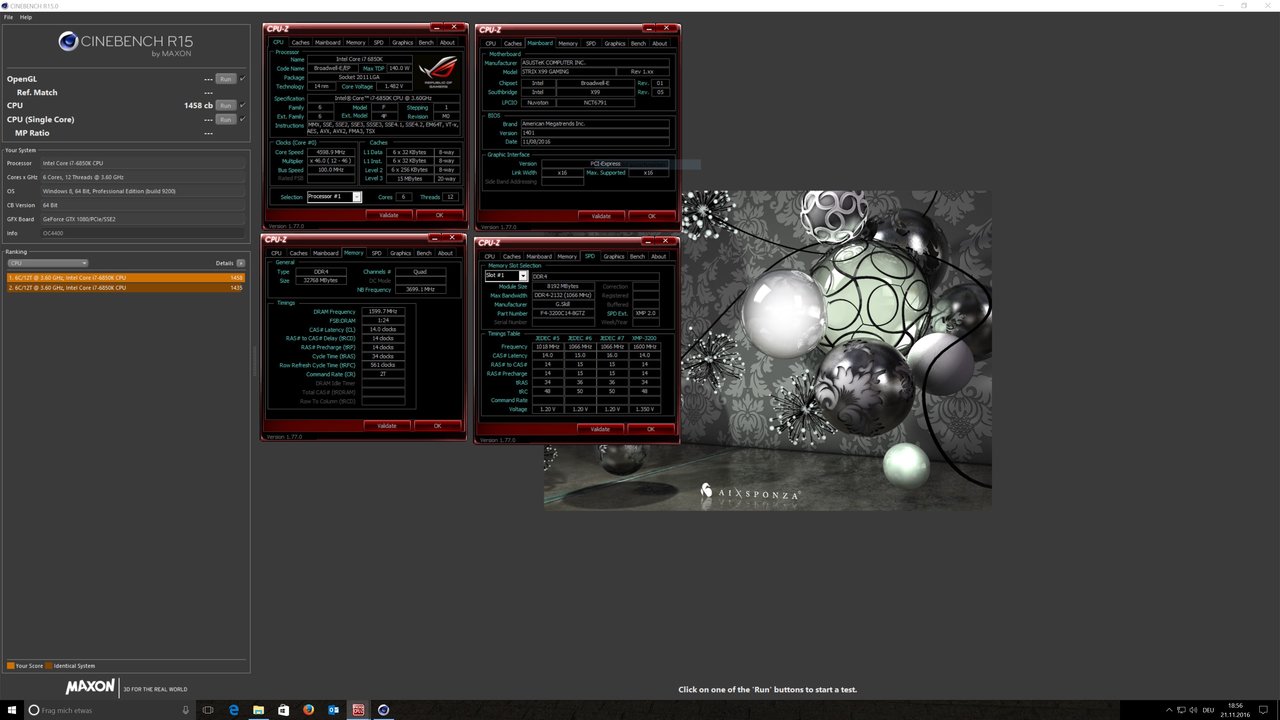Open SPD tab in CPU-Z CPU window

point(379,43)
